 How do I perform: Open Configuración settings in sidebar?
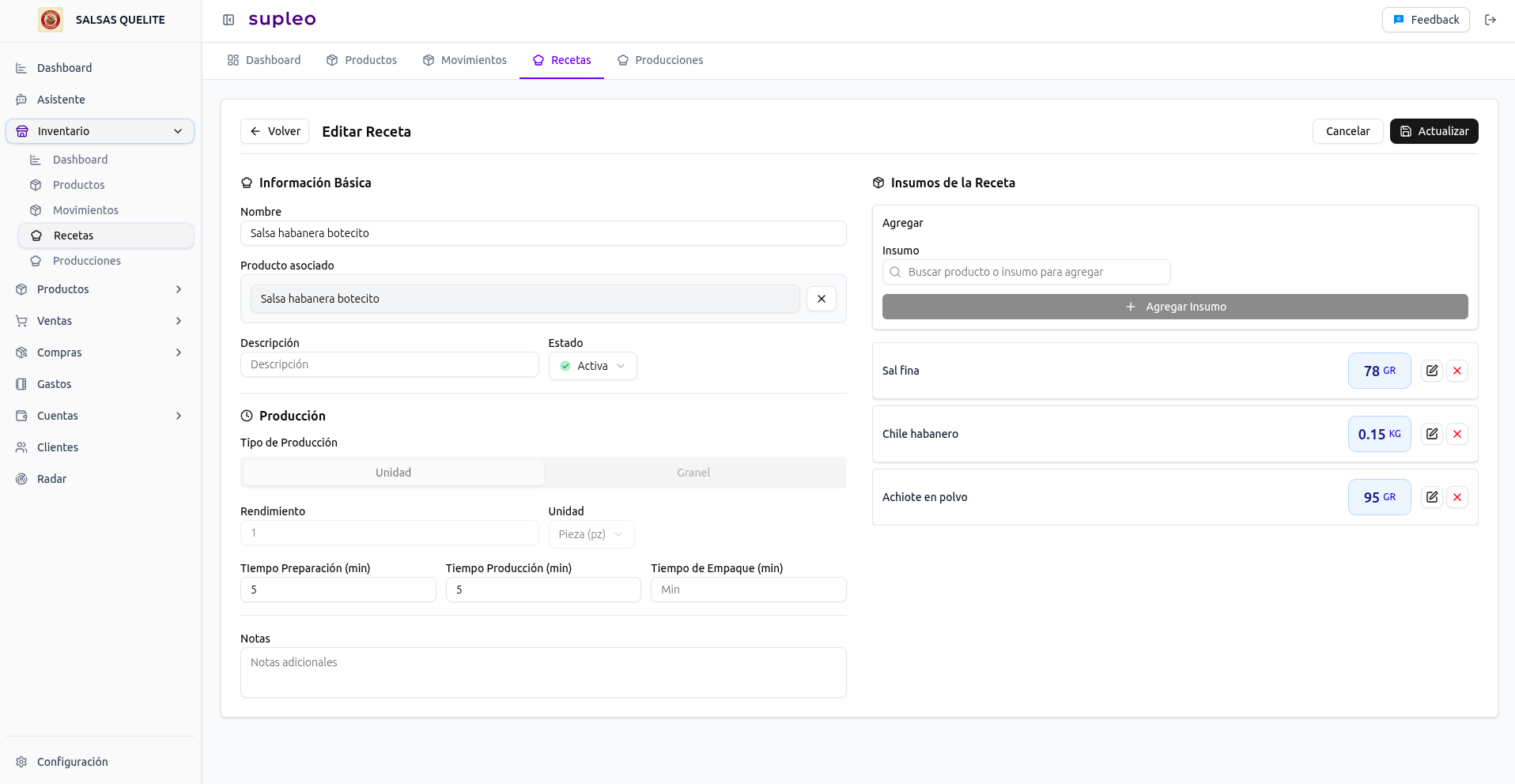pos(72,762)
